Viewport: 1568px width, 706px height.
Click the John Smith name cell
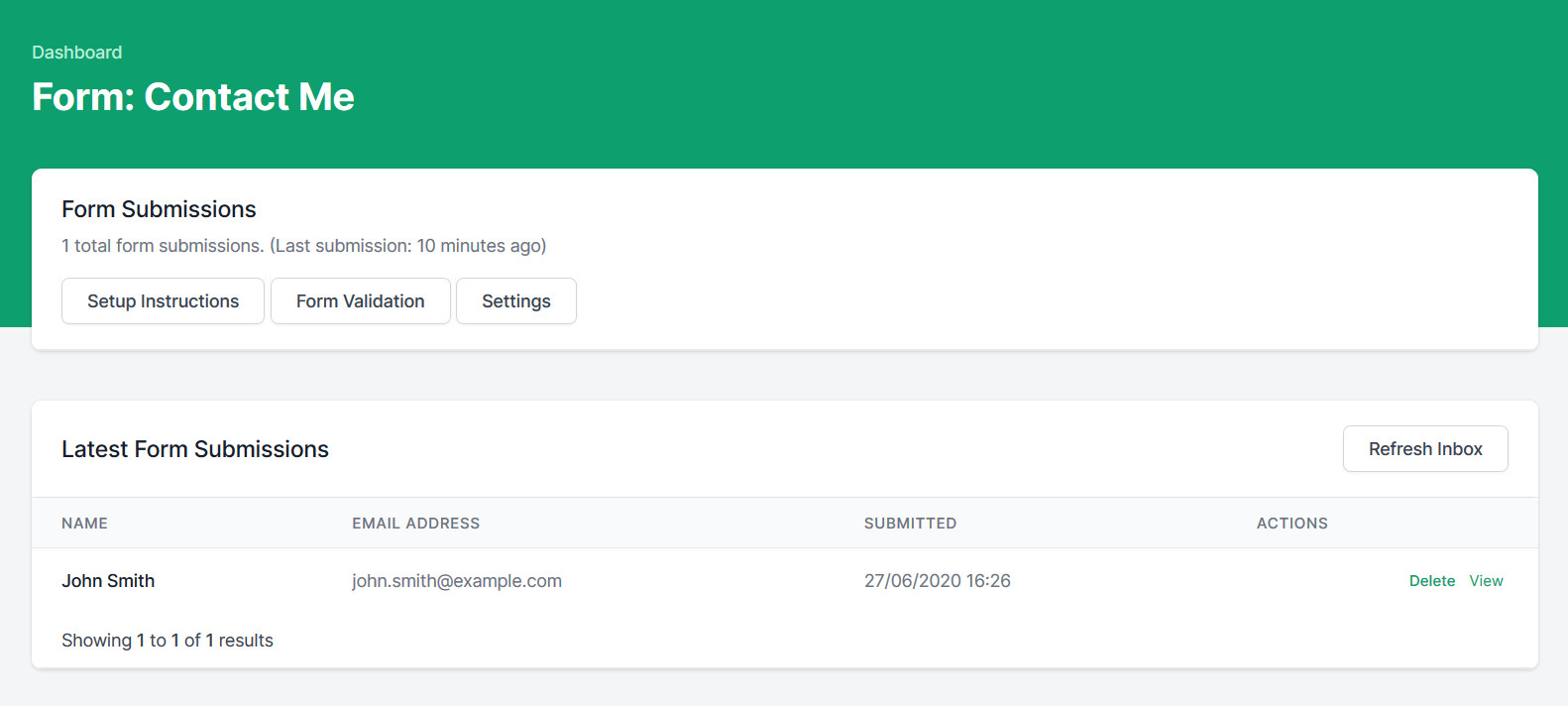click(x=108, y=581)
